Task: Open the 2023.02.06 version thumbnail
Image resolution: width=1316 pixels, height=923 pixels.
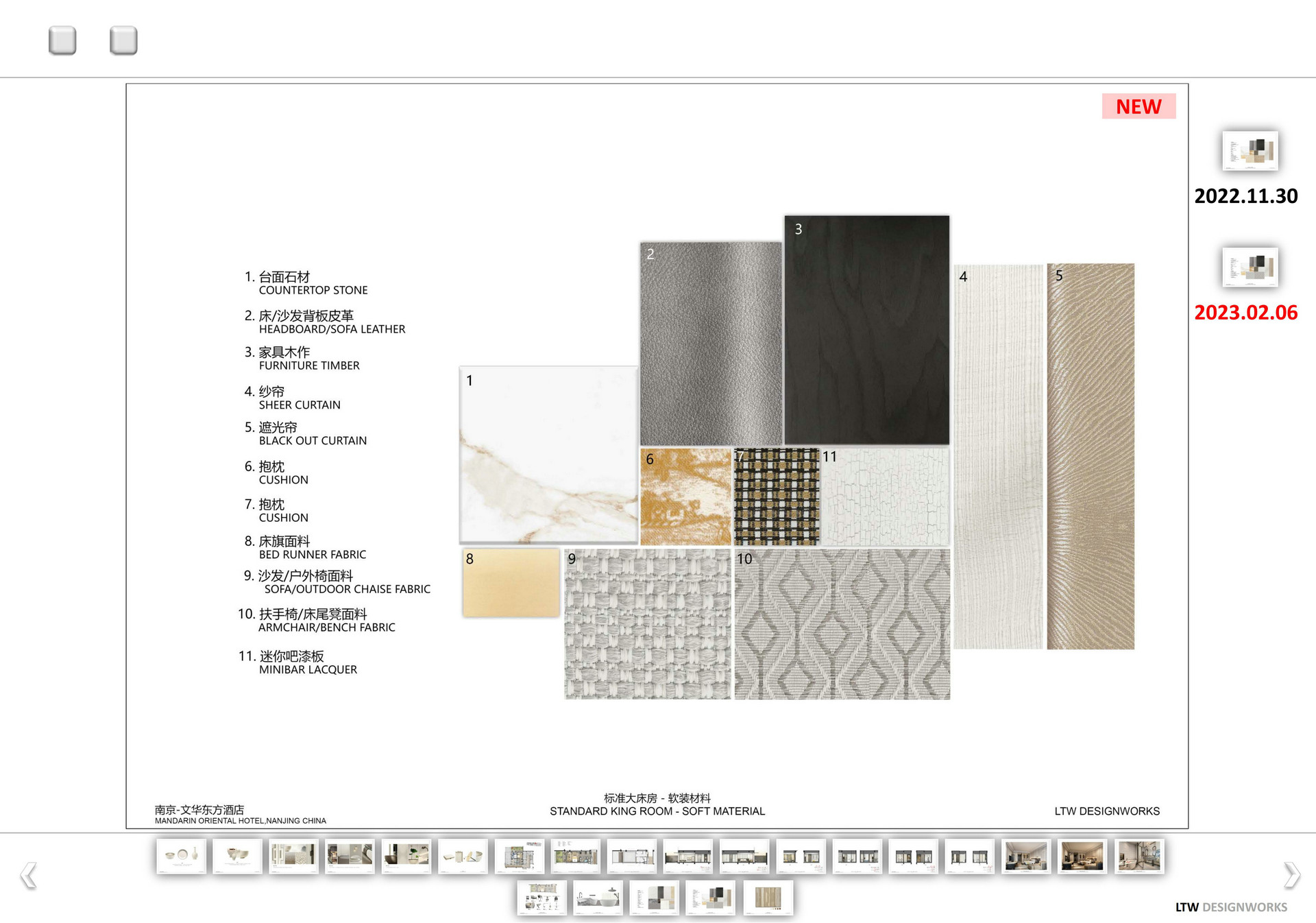Action: point(1250,267)
